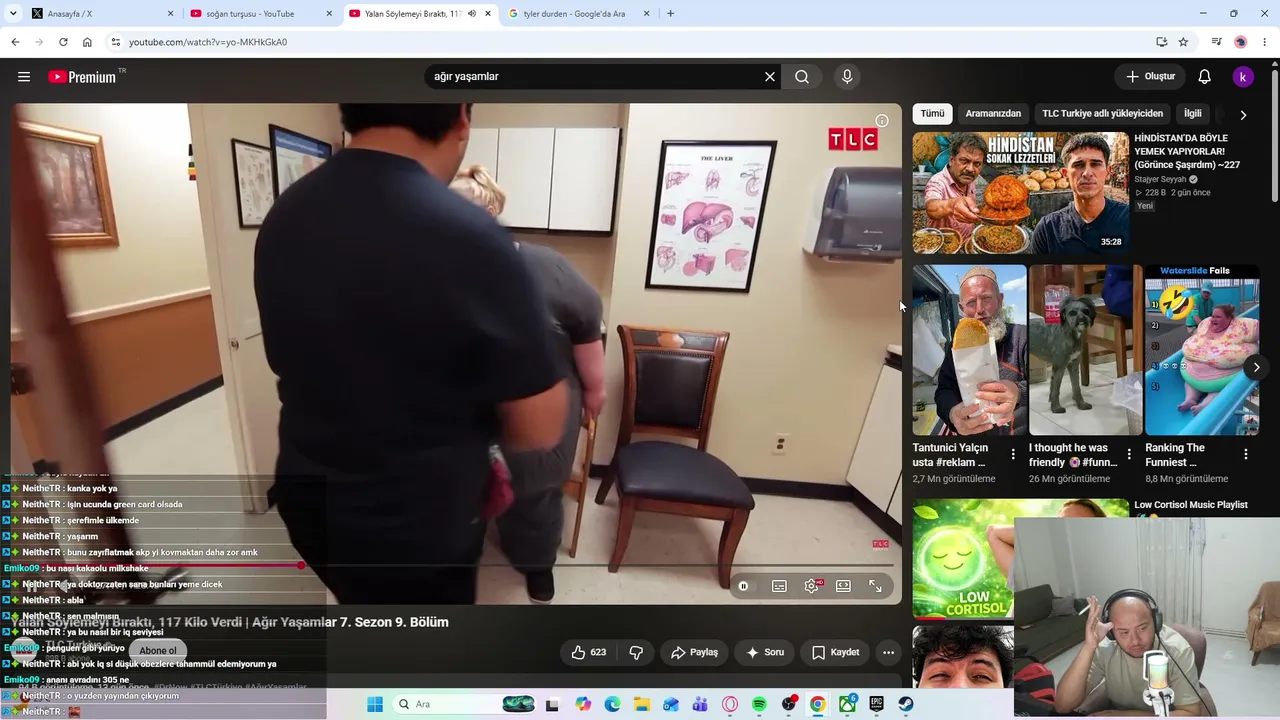The image size is (1280, 720).
Task: Close the tyler durden Google tab
Action: (x=646, y=14)
